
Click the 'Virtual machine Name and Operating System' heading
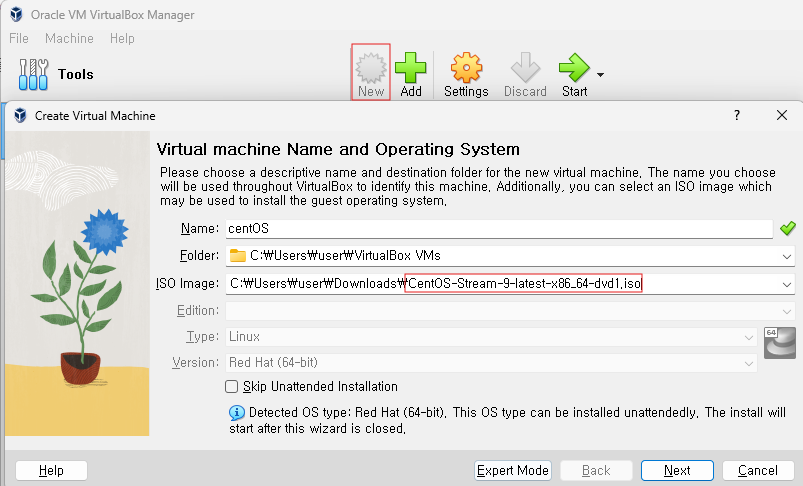coord(338,149)
